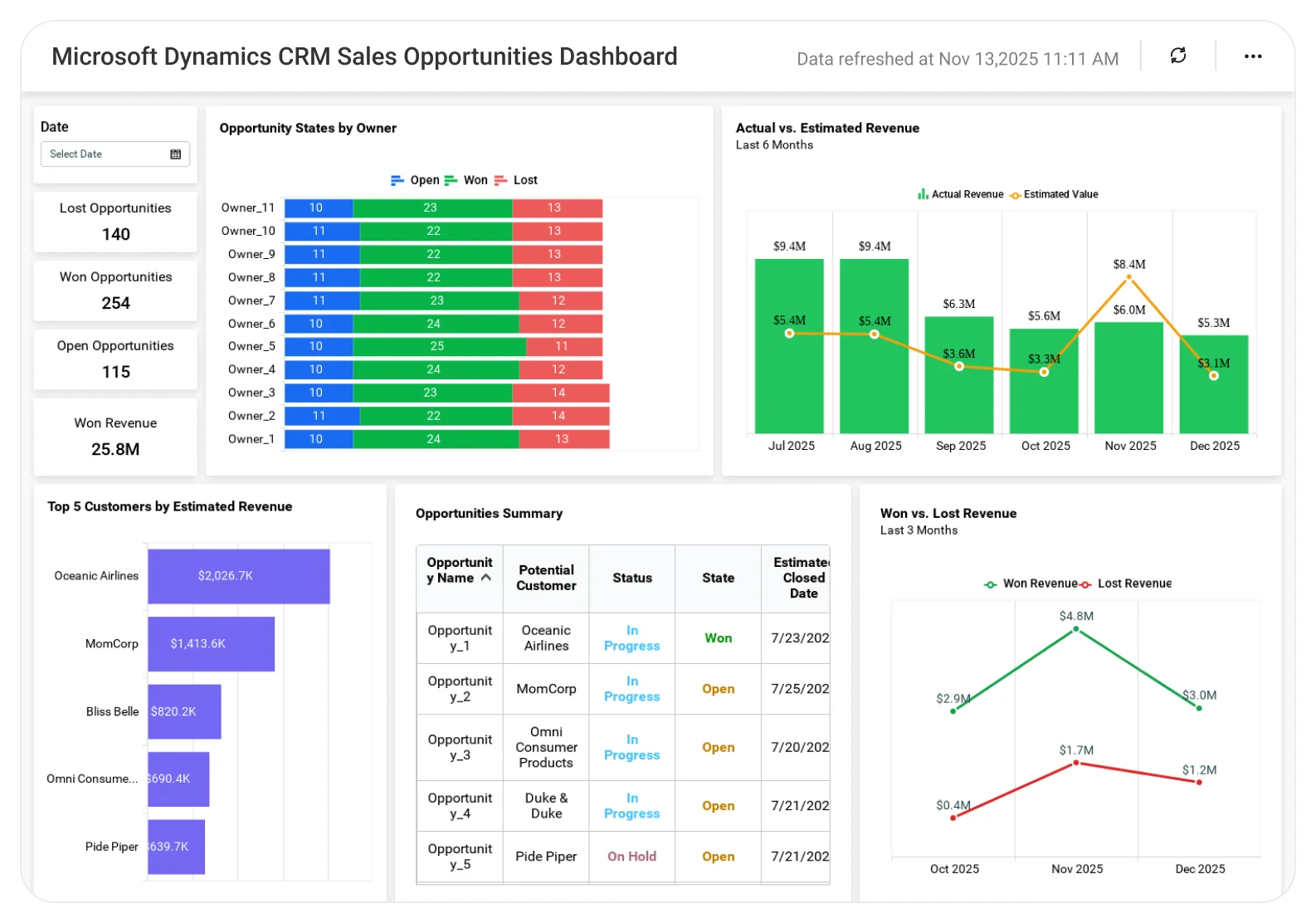Image resolution: width=1316 pixels, height=923 pixels.
Task: Click the Oceanic Airlines $2,026.7K bar
Action: pos(239,576)
